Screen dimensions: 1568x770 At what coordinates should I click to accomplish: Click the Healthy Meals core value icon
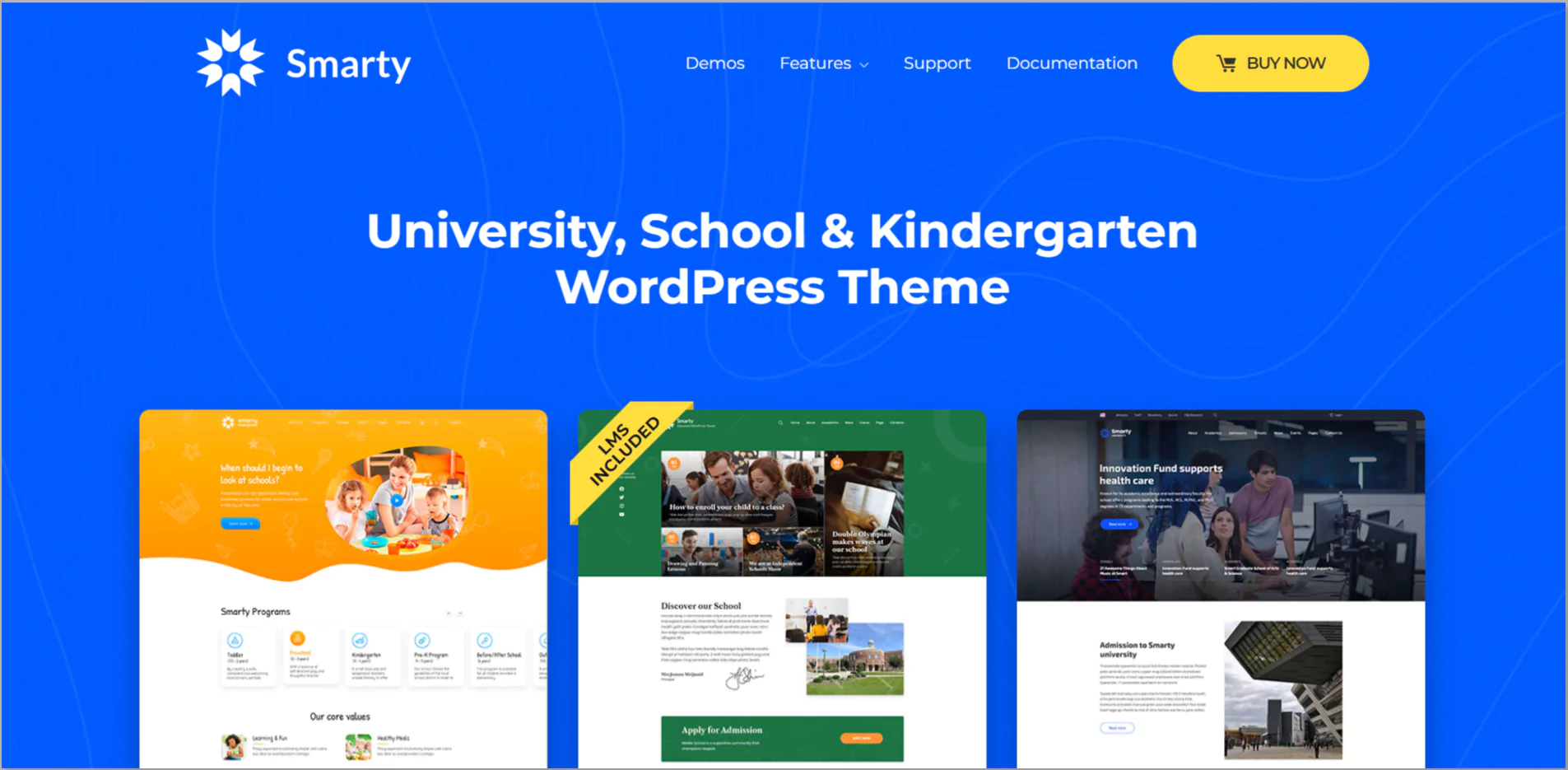(x=358, y=746)
